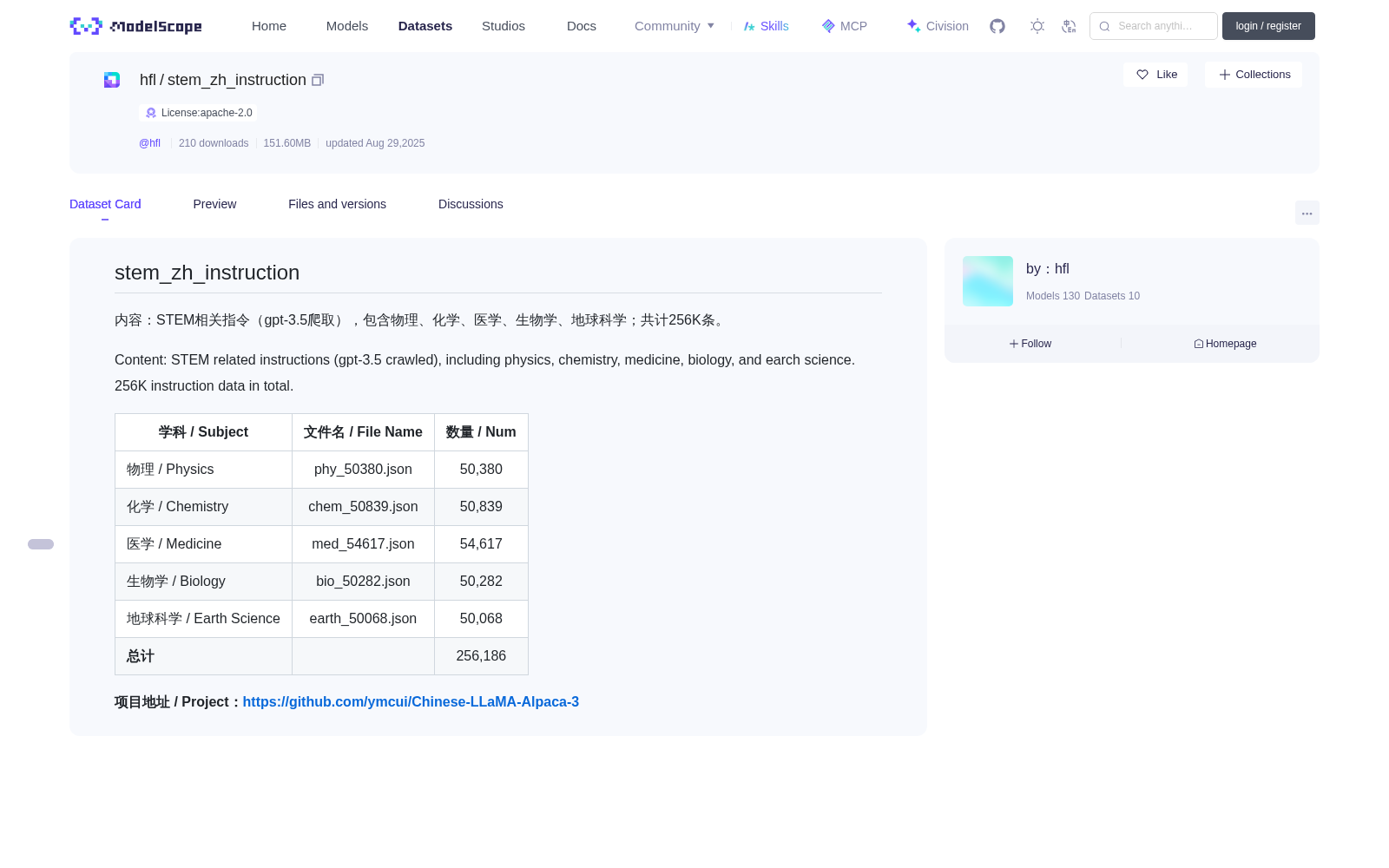Click the 地球科学 / Earth Science cell
This screenshot has width=1389, height=868.
click(x=203, y=619)
